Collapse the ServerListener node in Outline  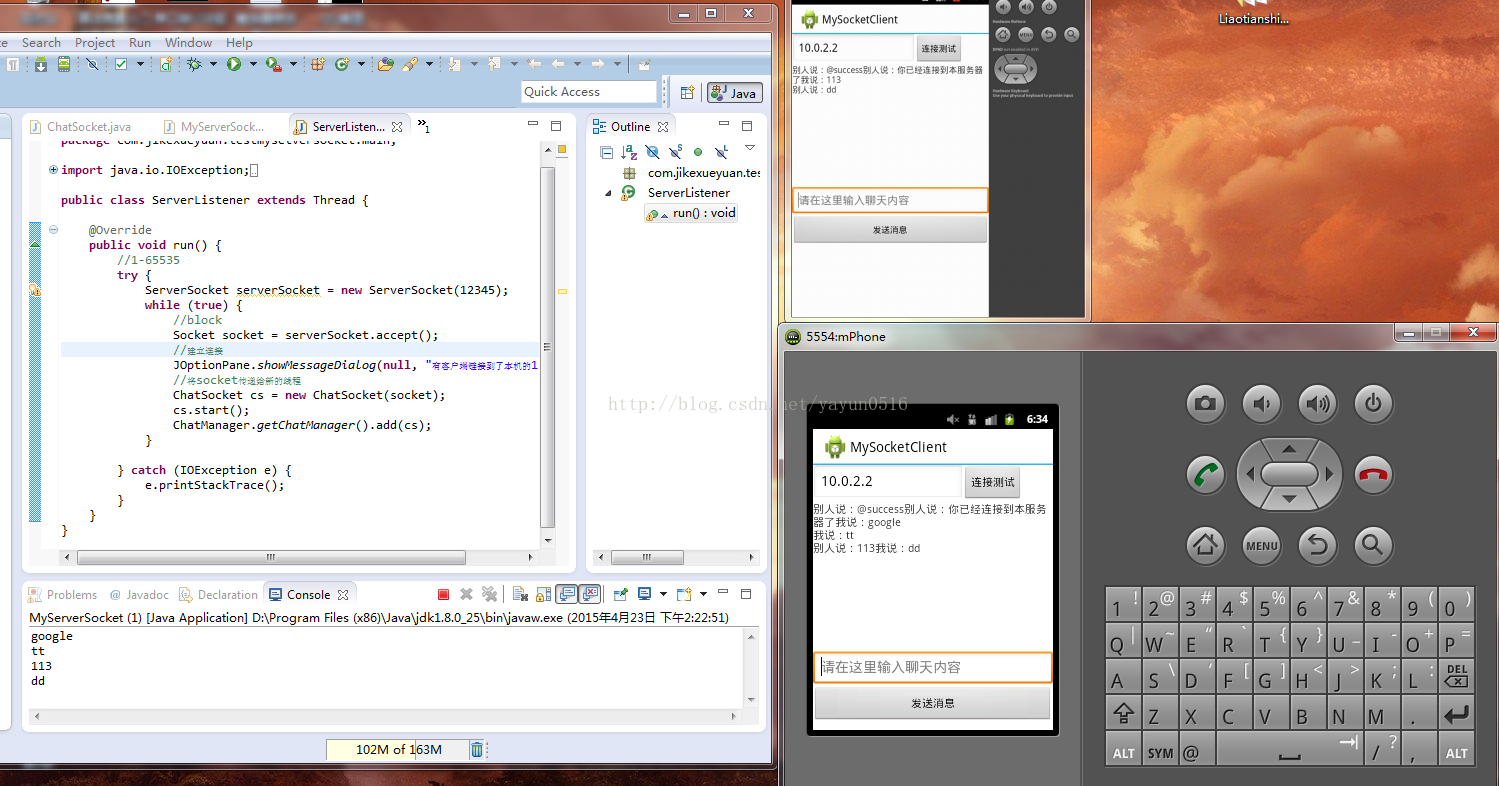click(608, 193)
